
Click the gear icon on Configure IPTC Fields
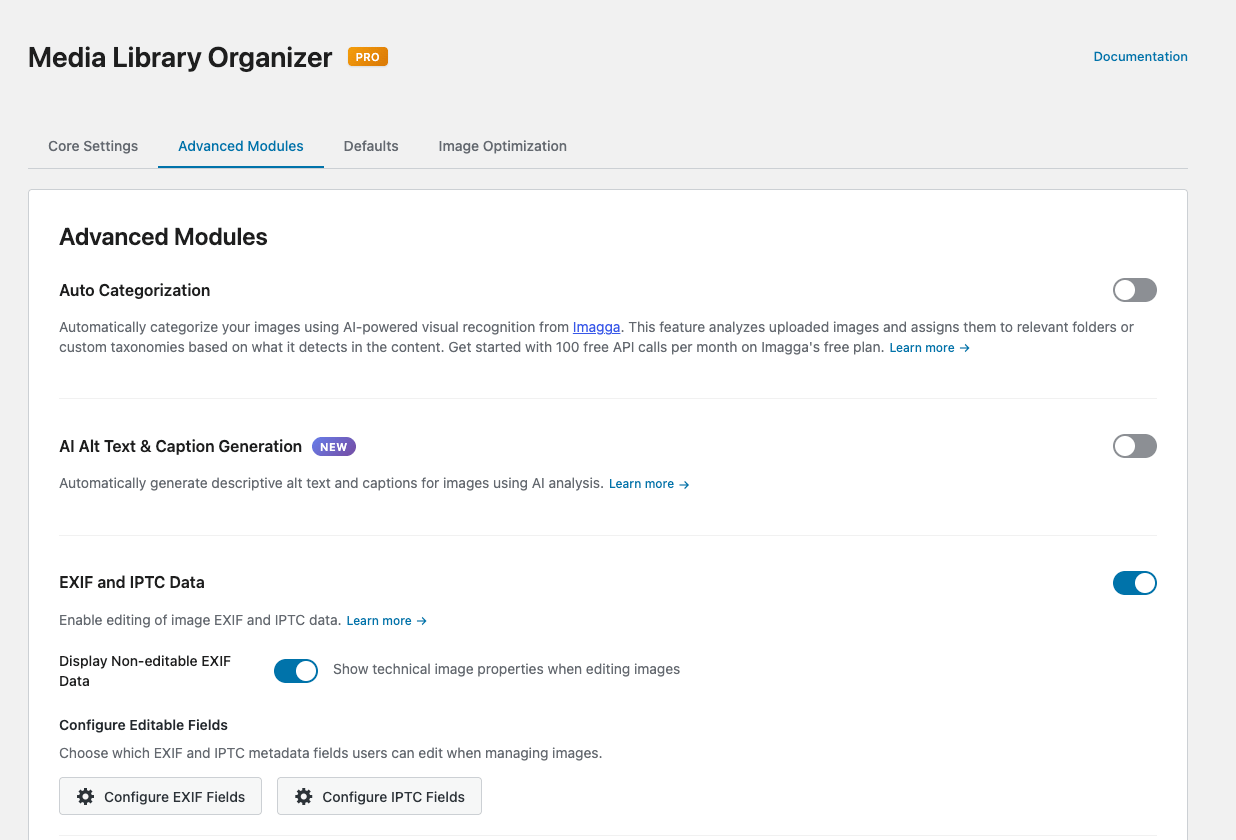point(304,797)
